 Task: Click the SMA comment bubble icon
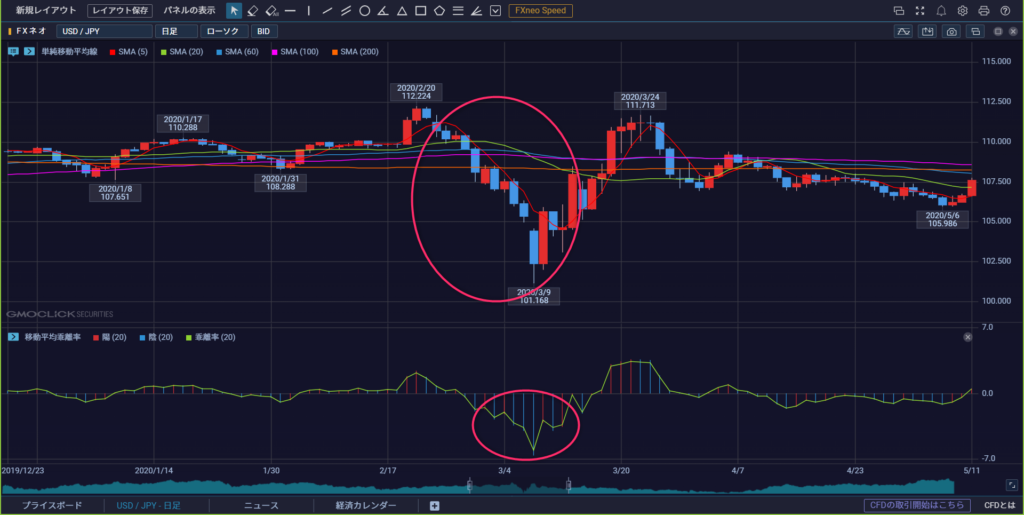tap(13, 52)
